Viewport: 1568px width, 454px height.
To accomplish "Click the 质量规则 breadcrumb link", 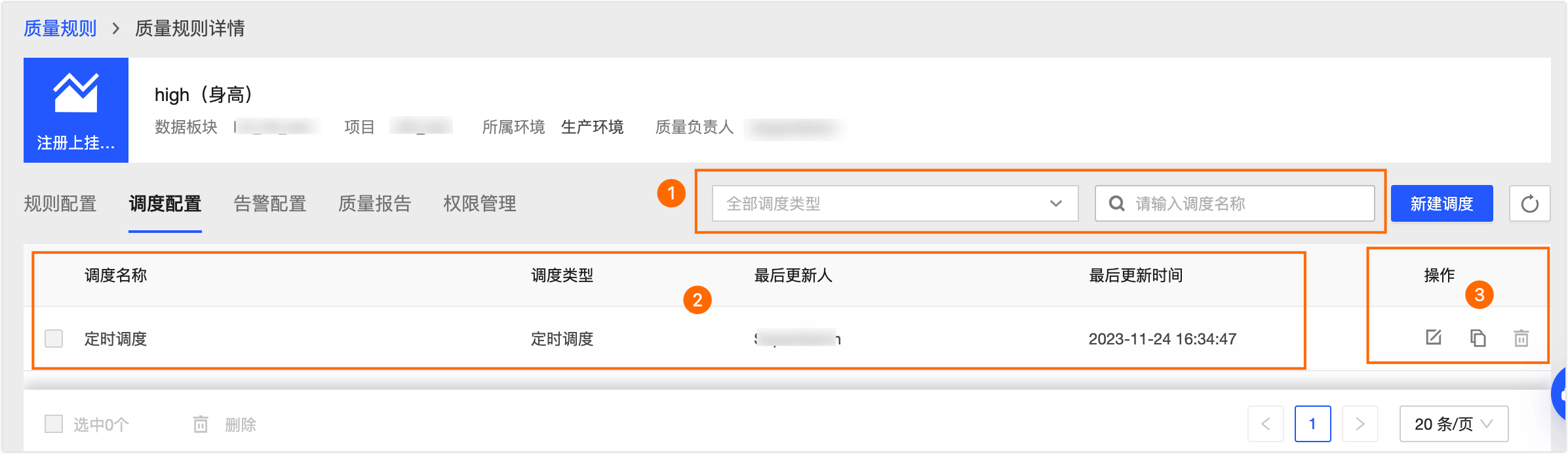I will click(x=60, y=28).
